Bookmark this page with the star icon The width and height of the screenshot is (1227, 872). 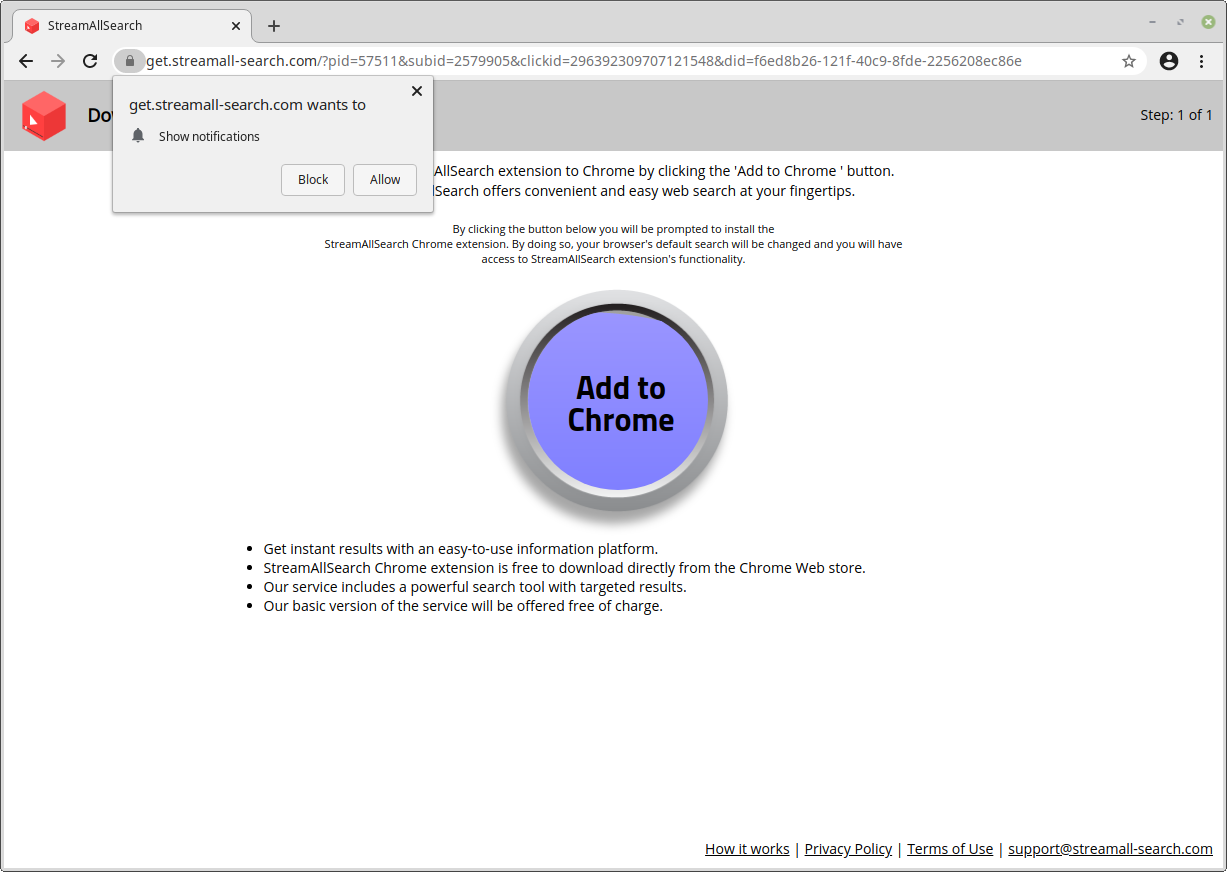(x=1129, y=61)
